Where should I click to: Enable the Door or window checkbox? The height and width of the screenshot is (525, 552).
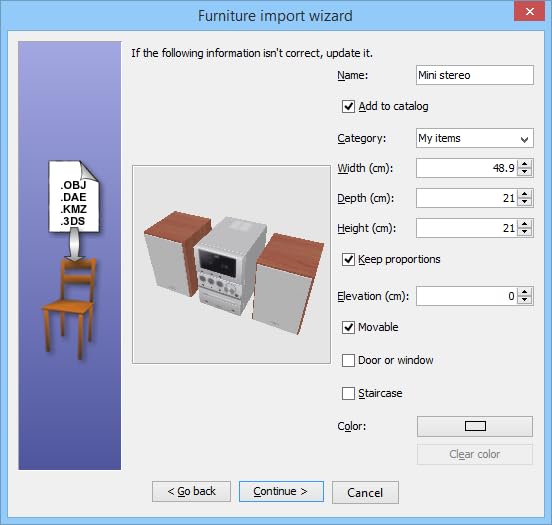348,361
